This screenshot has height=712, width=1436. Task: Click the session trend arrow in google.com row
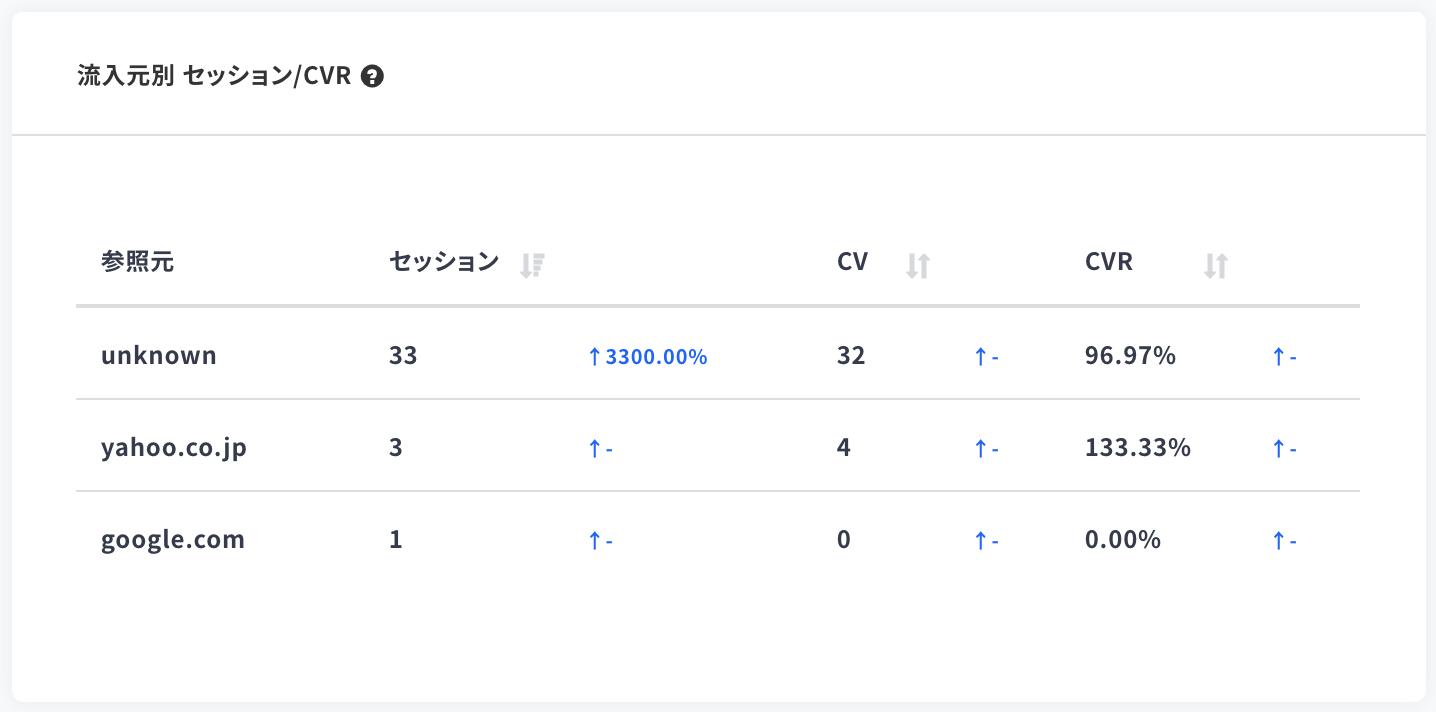600,541
